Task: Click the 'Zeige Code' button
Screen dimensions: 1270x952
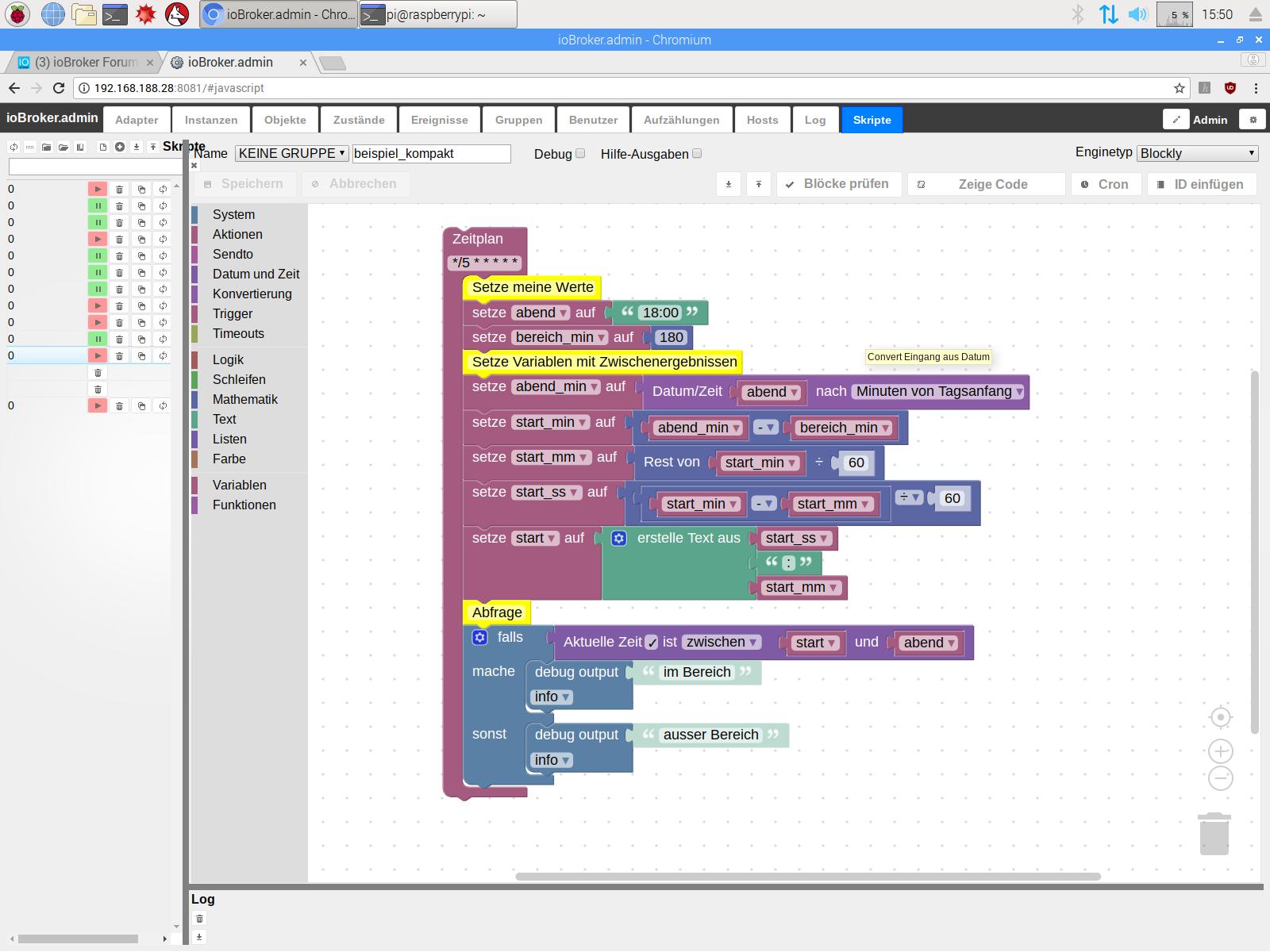Action: click(x=986, y=184)
